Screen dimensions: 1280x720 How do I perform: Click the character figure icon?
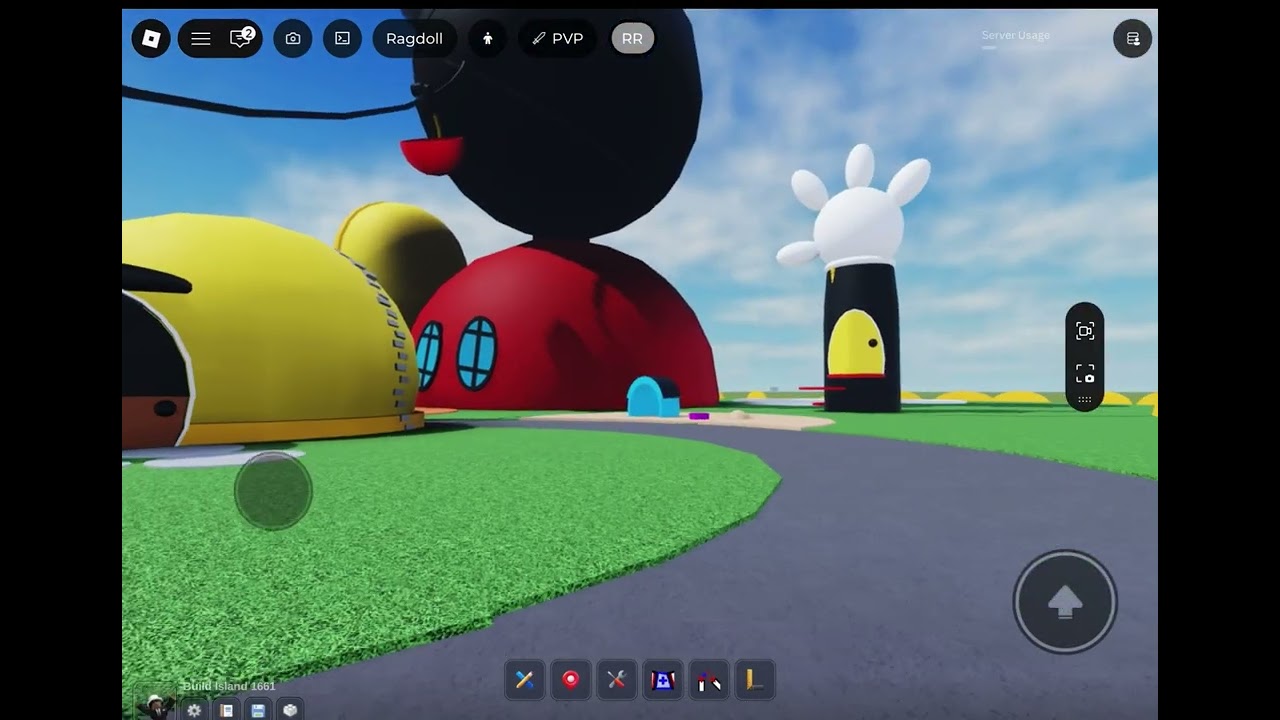[488, 38]
